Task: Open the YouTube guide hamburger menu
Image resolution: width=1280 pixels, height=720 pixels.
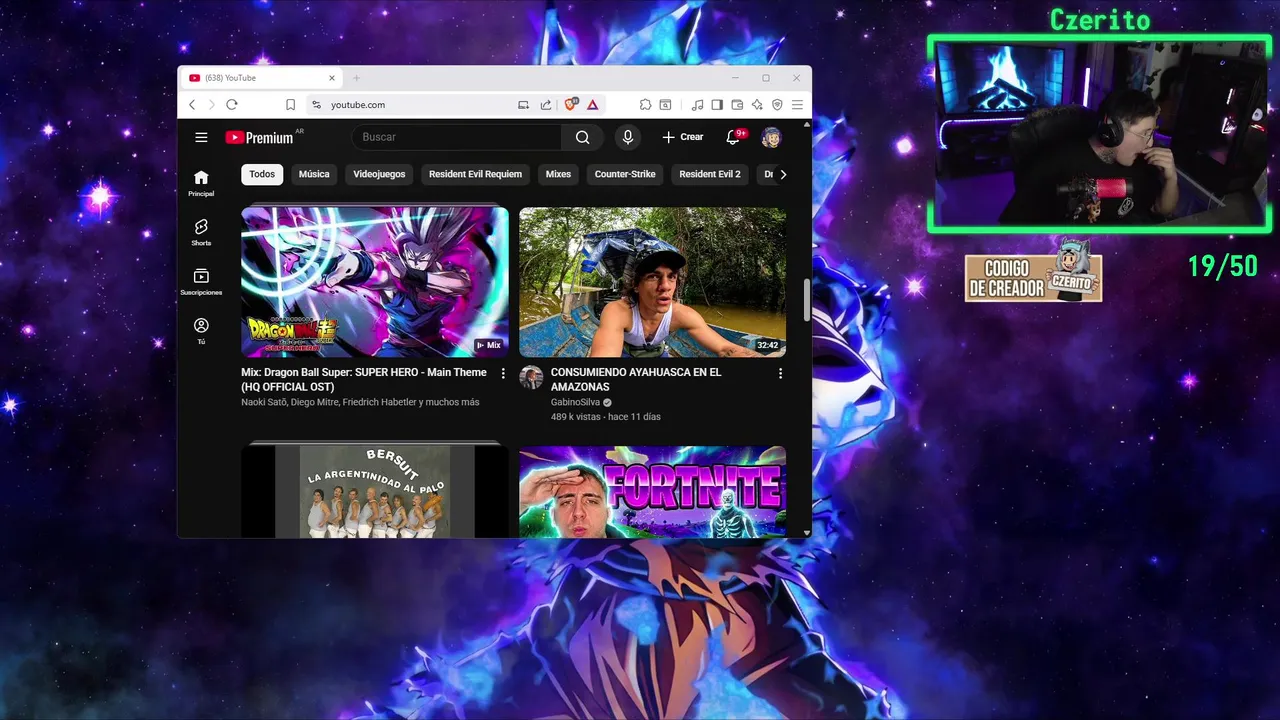Action: click(x=201, y=137)
